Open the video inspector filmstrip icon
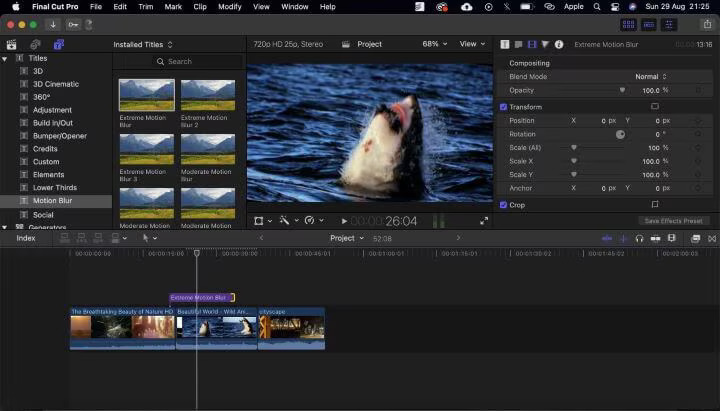 point(532,45)
